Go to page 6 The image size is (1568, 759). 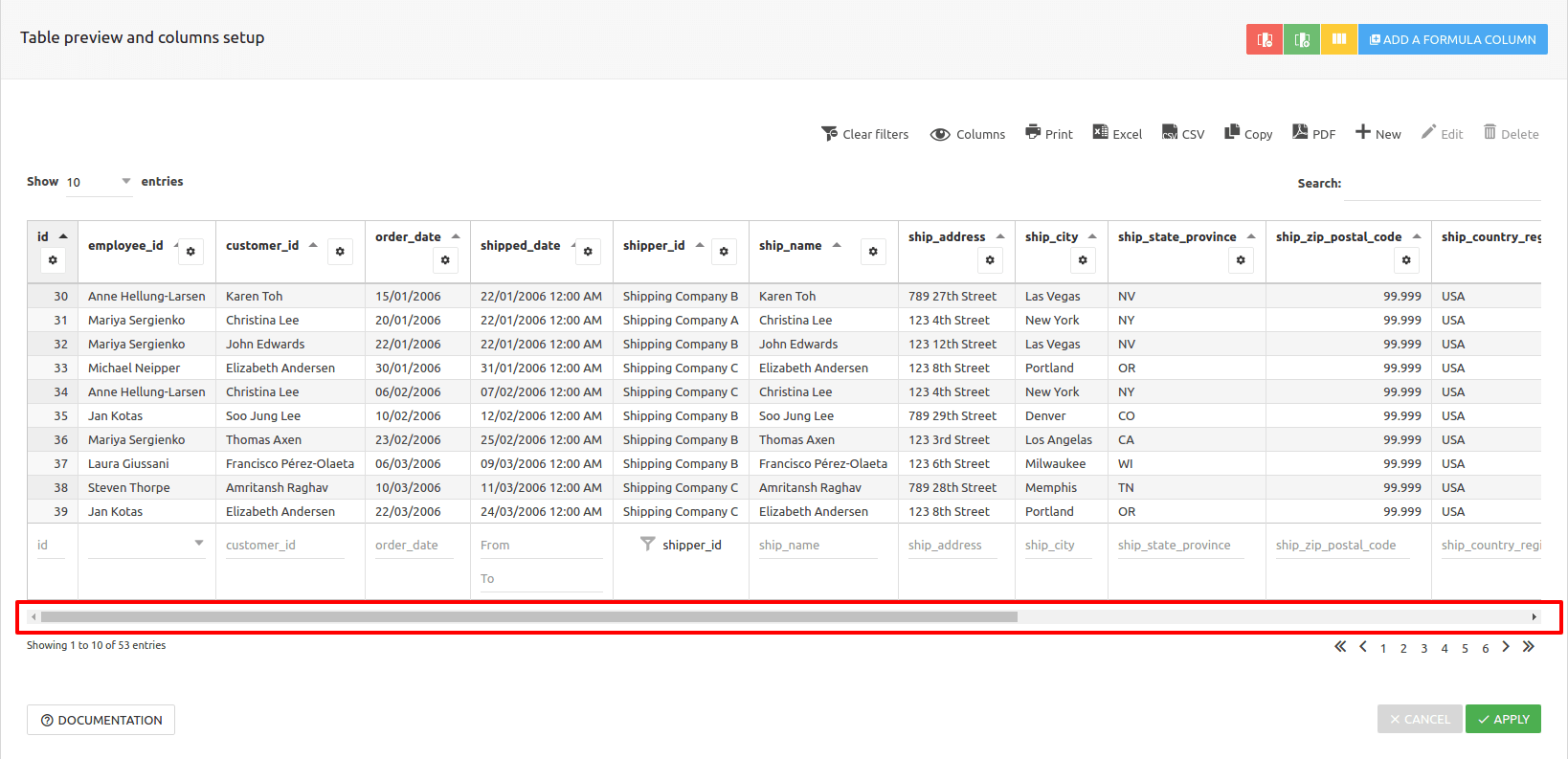1486,648
